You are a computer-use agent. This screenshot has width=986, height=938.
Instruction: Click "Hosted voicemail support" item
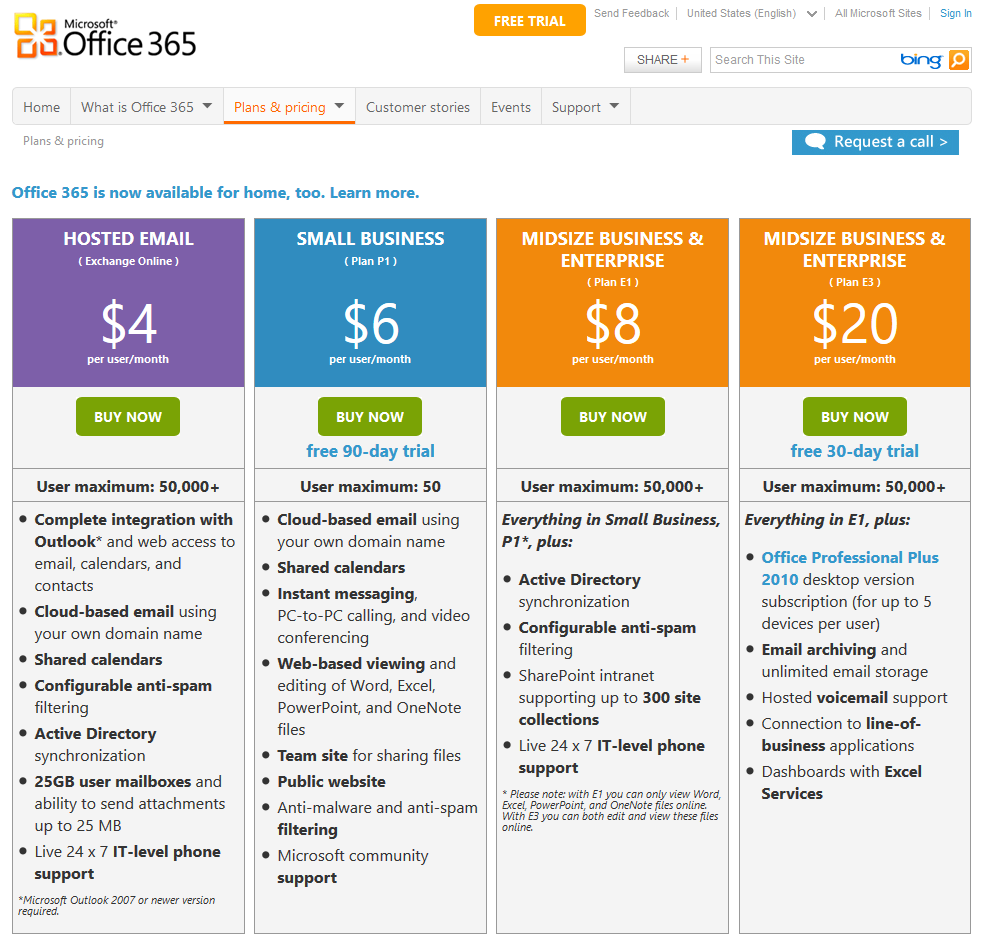[854, 698]
